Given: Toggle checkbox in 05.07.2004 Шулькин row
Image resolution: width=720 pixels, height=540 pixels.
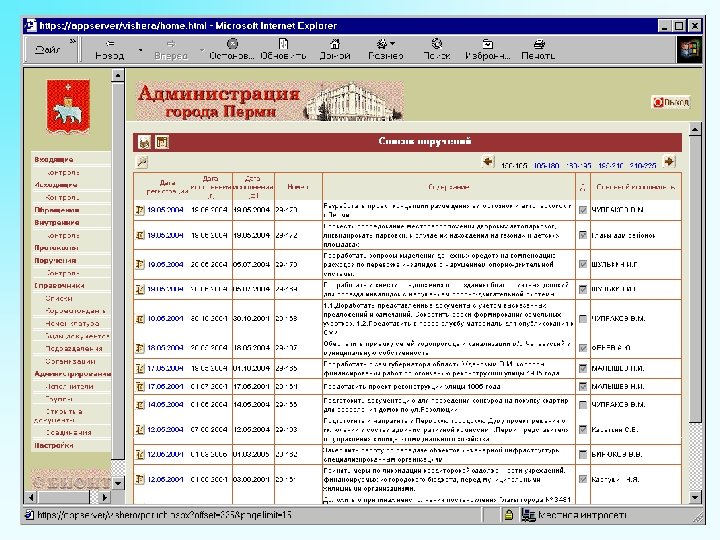Looking at the screenshot, I should pos(583,264).
